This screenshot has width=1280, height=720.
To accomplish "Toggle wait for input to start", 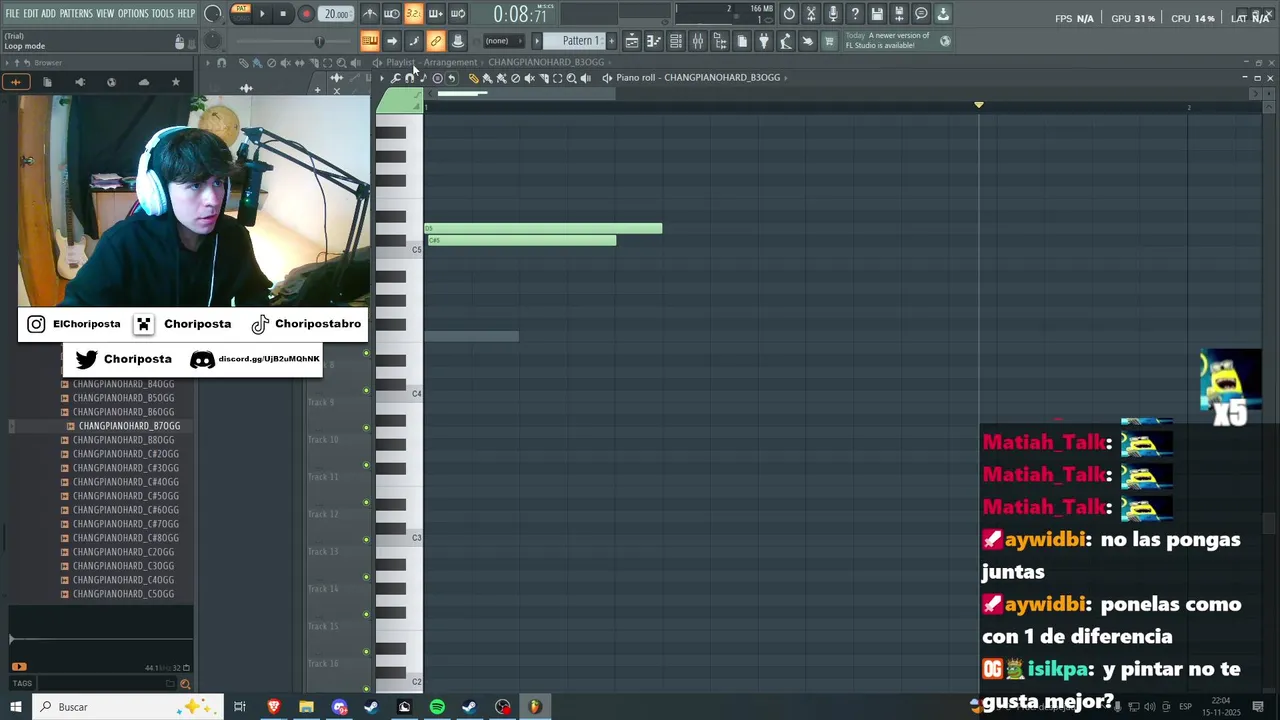I will [391, 14].
